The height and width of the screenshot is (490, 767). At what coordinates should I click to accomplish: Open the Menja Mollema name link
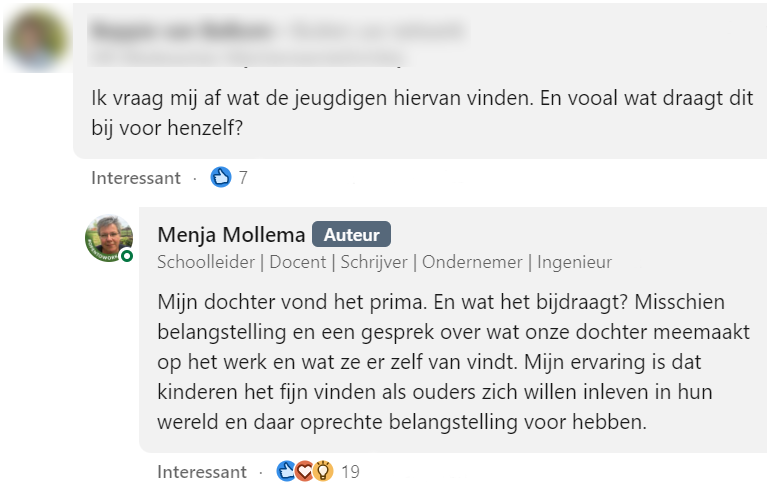pyautogui.click(x=231, y=235)
